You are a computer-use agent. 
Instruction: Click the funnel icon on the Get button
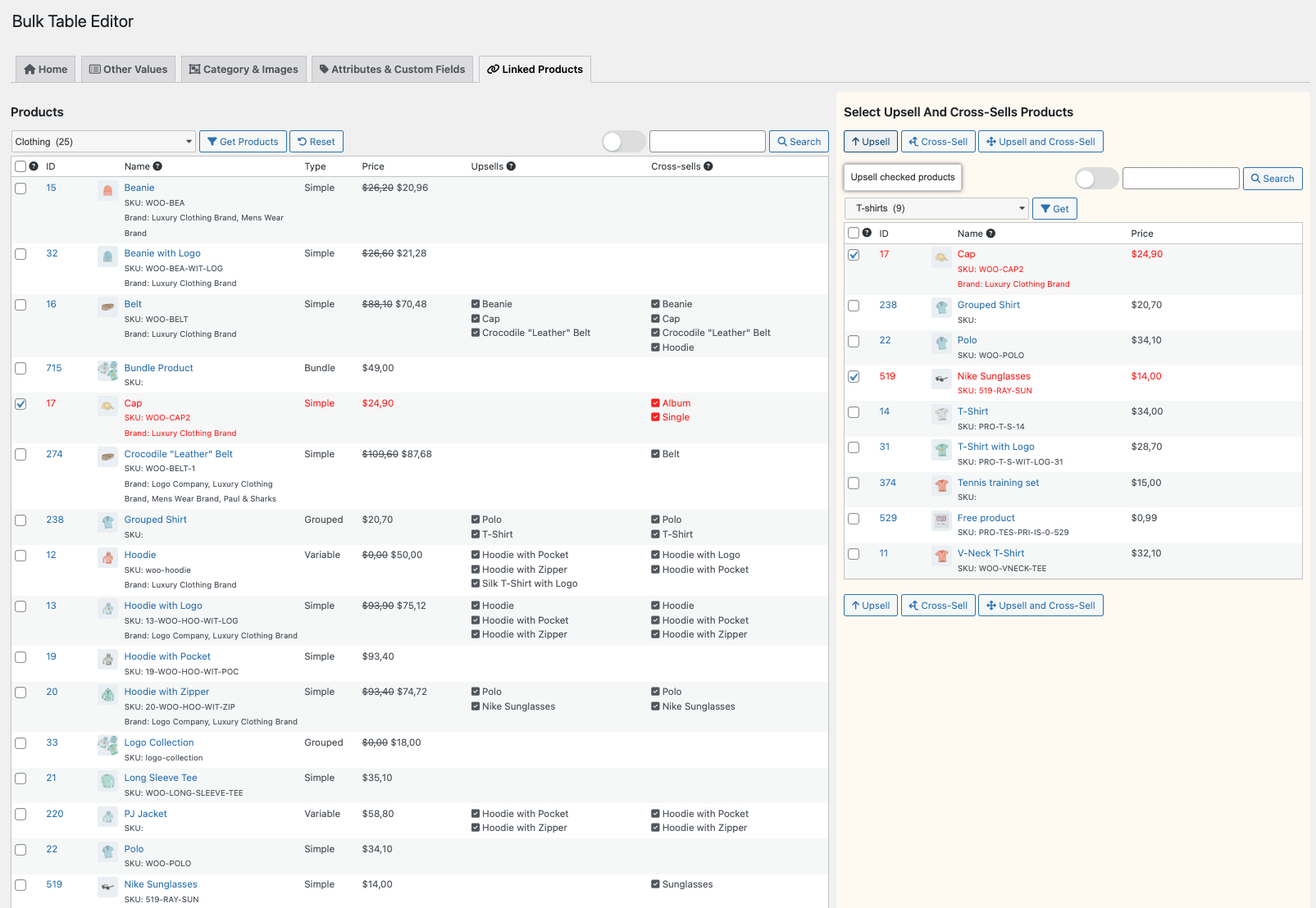(1045, 208)
